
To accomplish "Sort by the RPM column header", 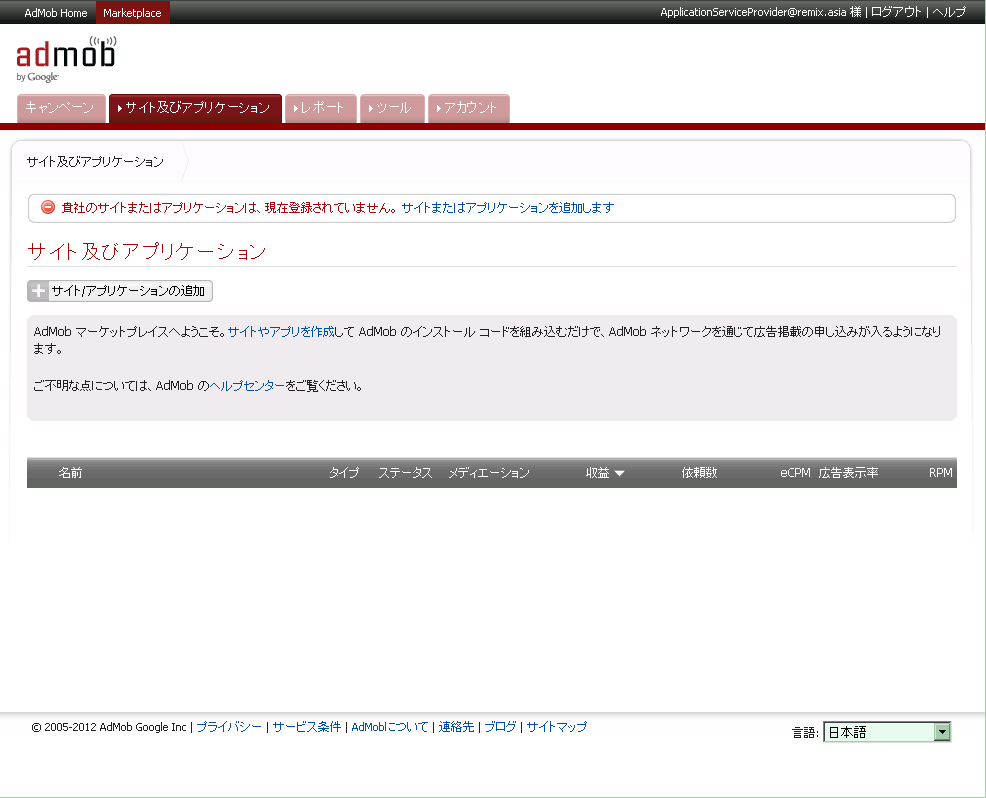I will [941, 473].
